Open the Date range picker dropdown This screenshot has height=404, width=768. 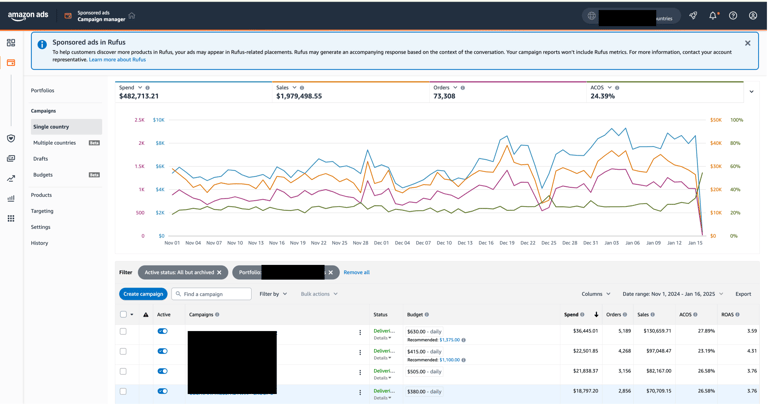[672, 294]
